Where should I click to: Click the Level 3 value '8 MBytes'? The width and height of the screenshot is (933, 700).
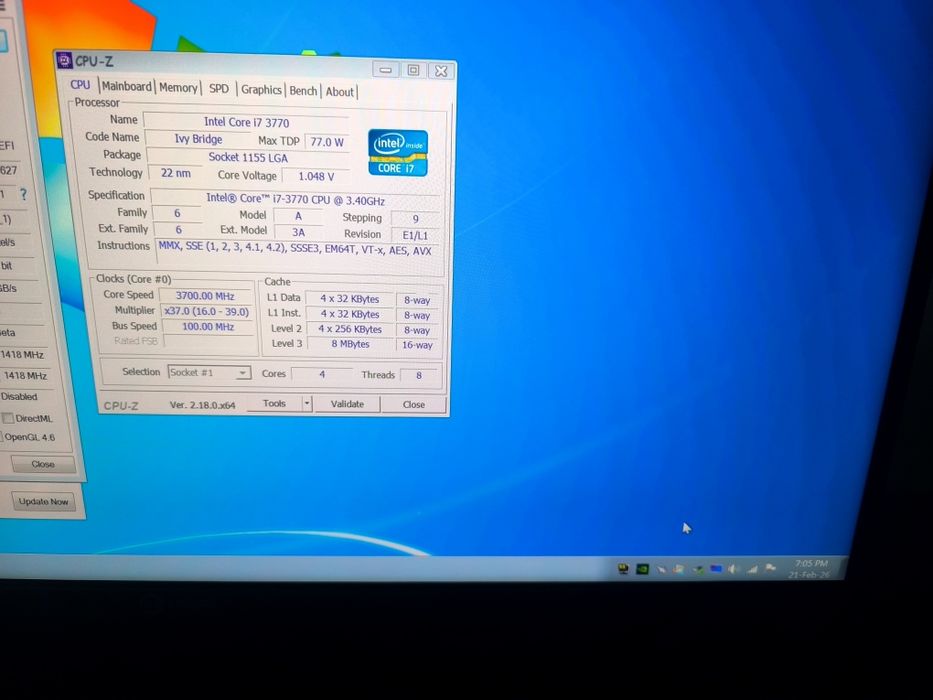(x=350, y=344)
